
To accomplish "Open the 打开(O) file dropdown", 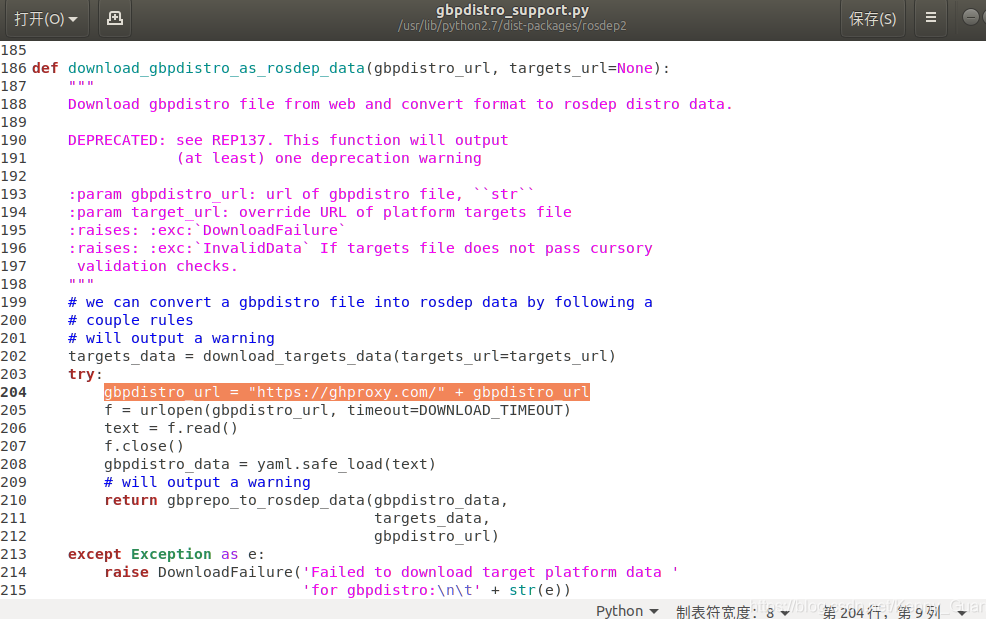I will 46,19.
